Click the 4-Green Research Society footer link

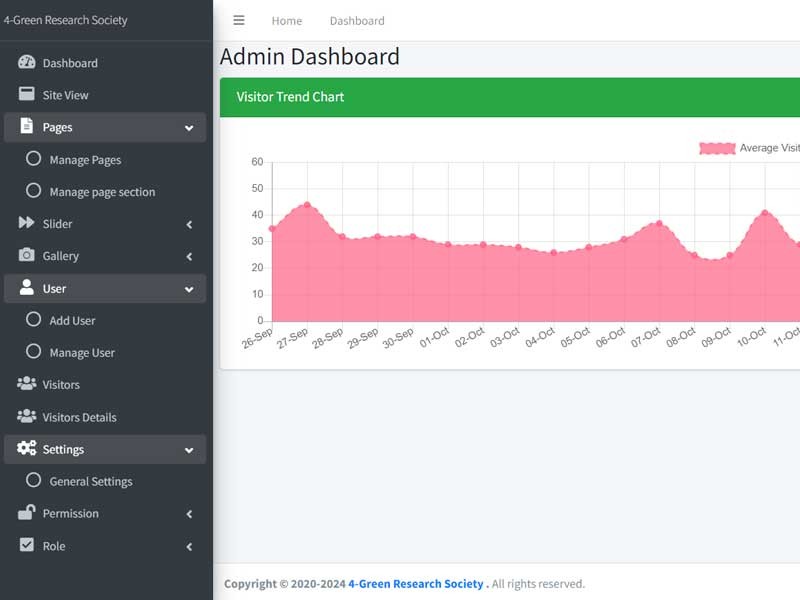click(x=414, y=583)
